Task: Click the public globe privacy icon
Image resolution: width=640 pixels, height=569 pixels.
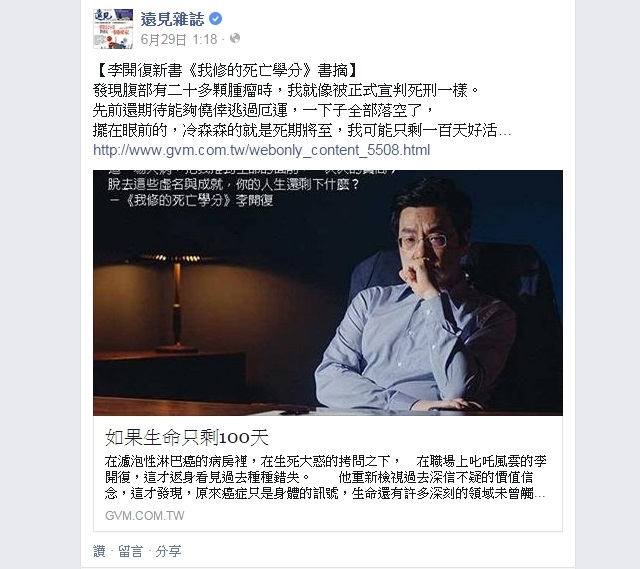Action: pyautogui.click(x=235, y=38)
